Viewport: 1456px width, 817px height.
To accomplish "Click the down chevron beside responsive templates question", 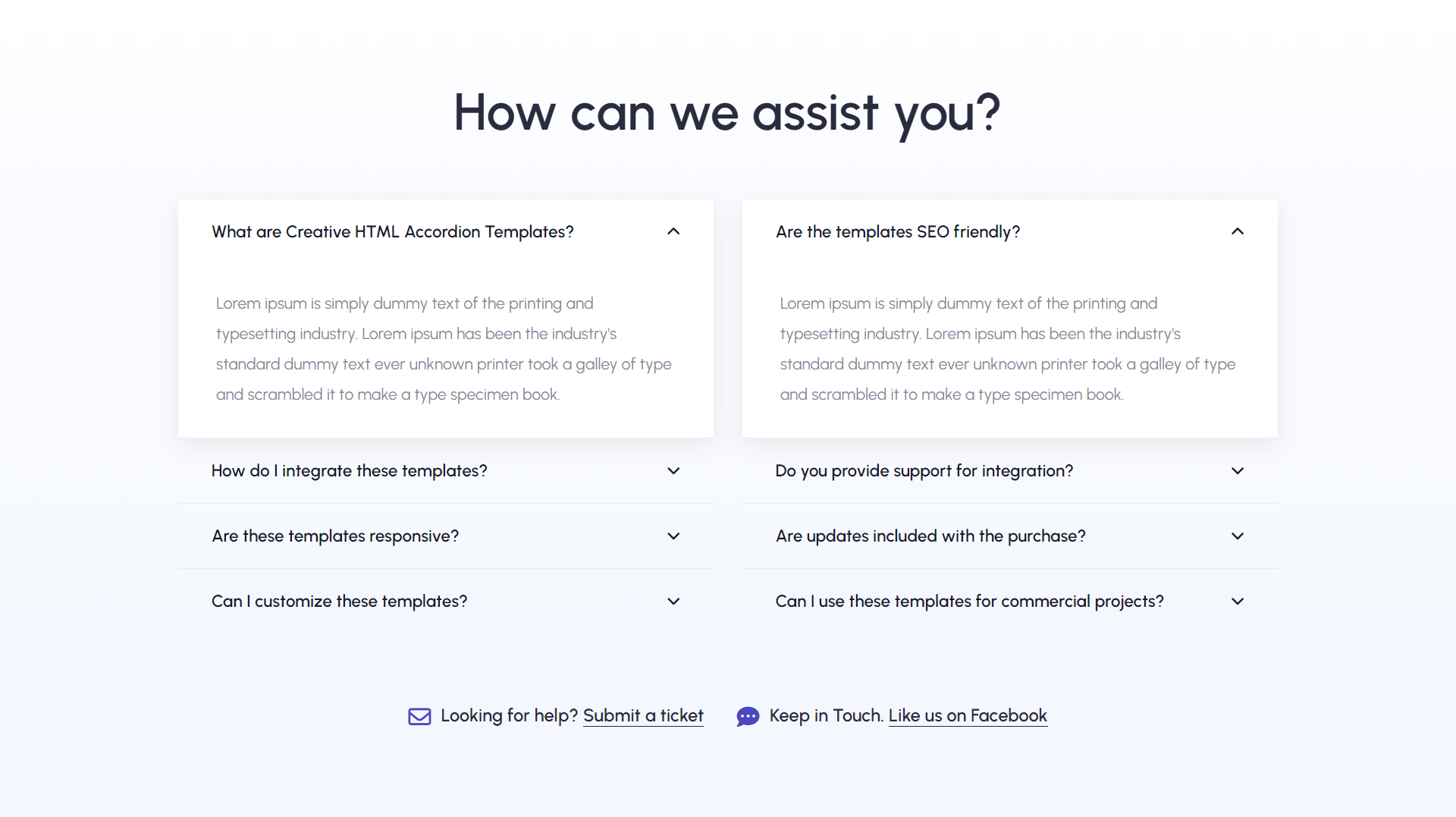I will point(673,536).
